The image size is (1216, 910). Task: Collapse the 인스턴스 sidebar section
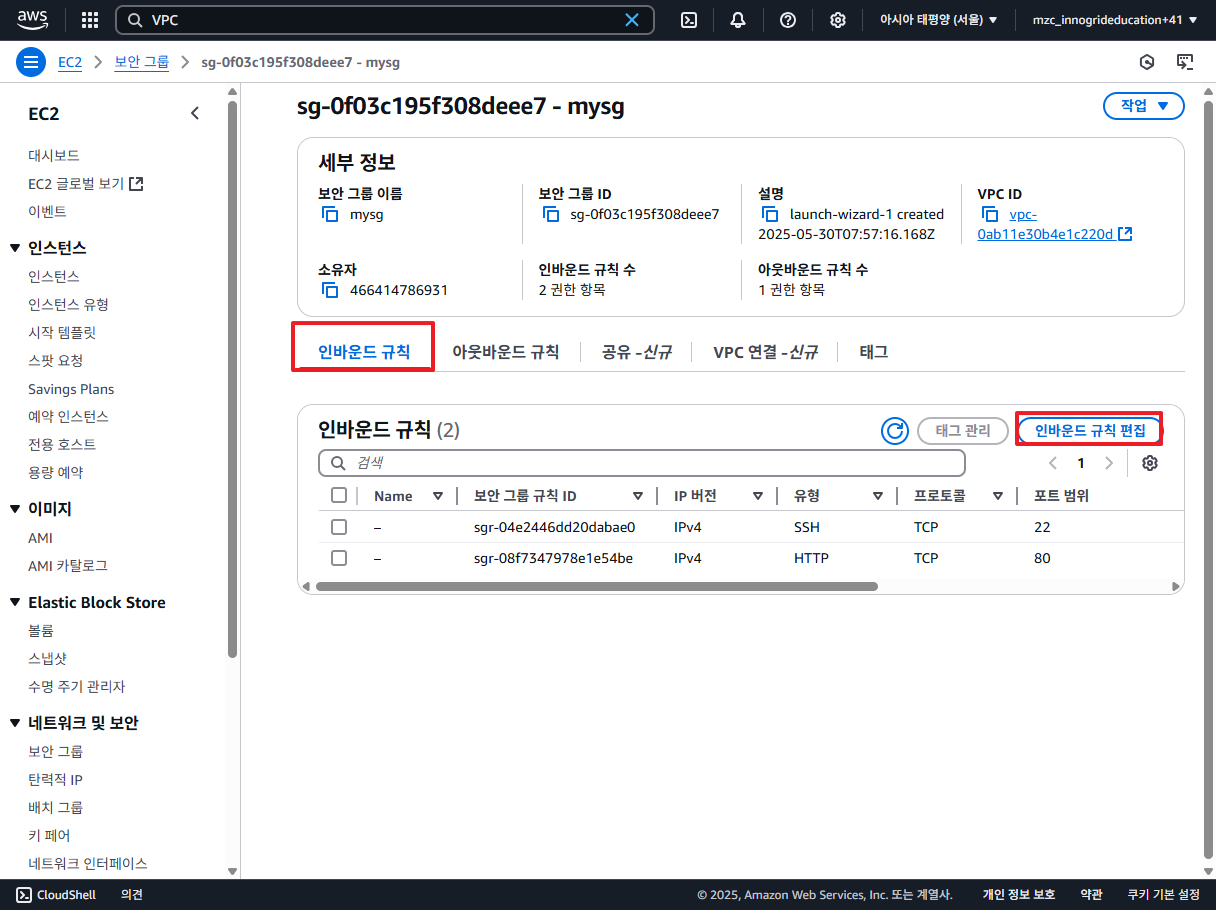(x=15, y=248)
